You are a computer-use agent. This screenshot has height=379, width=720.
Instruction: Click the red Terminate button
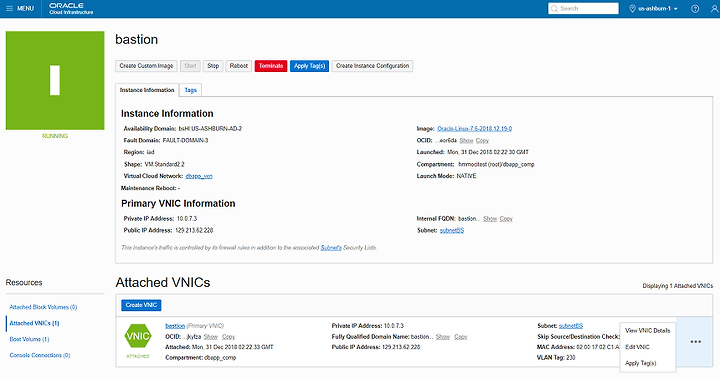point(271,66)
